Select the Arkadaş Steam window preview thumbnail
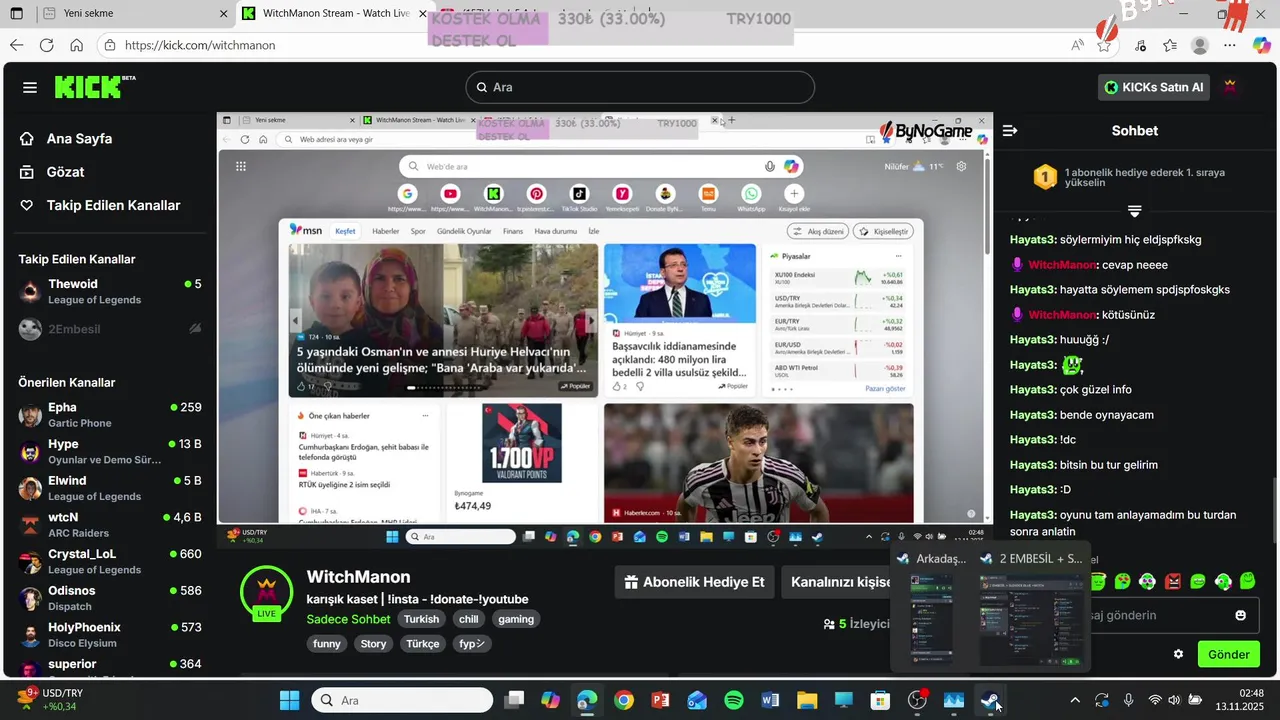Image resolution: width=1280 pixels, height=720 pixels. 932,608
